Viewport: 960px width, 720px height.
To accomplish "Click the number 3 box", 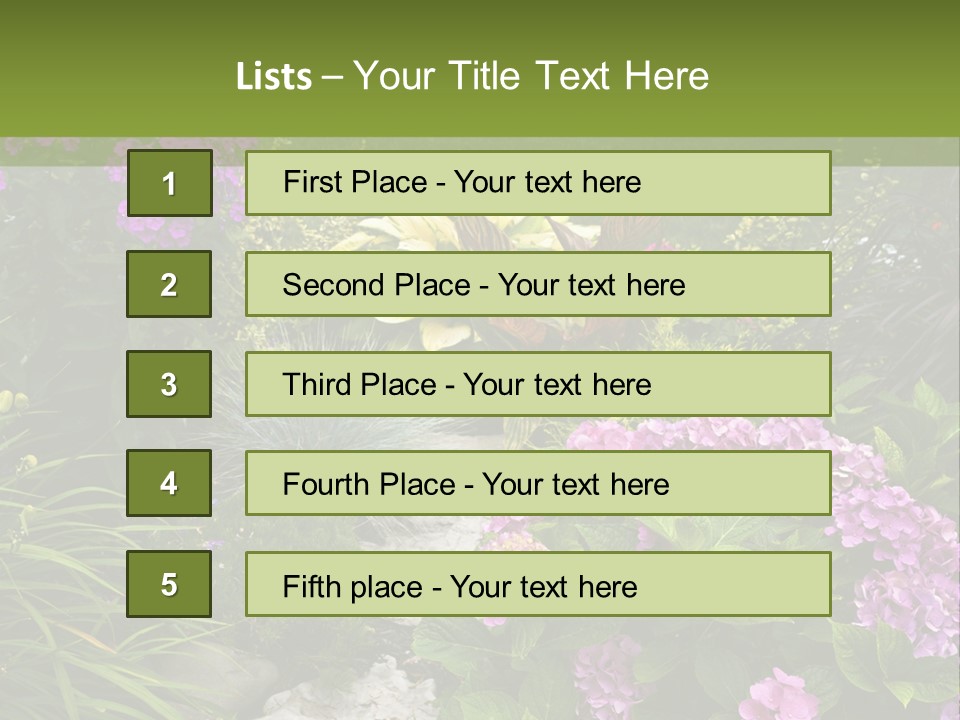I will pos(169,384).
